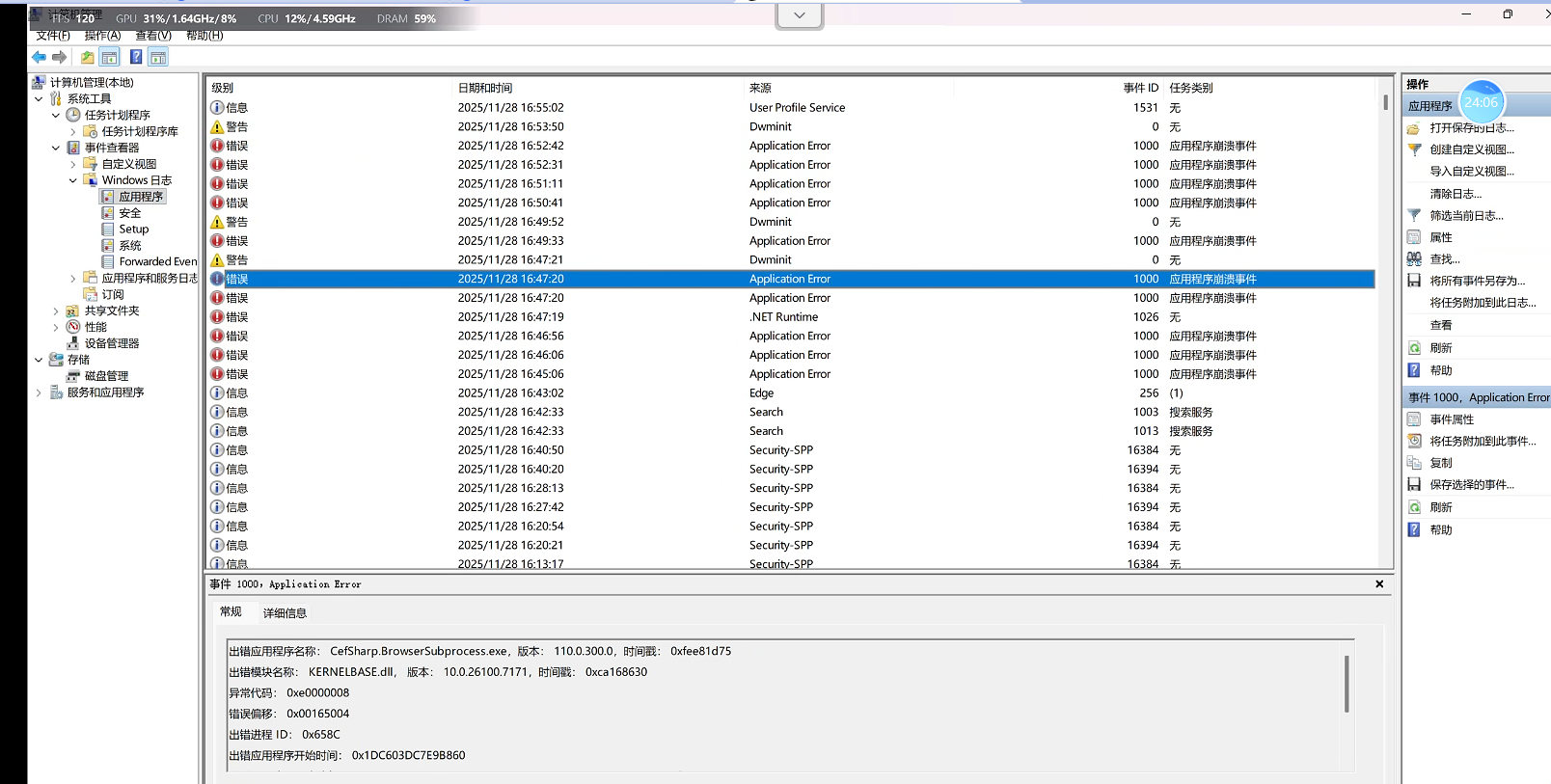
Task: Click the binoculars 查找 icon
Action: point(1414,259)
